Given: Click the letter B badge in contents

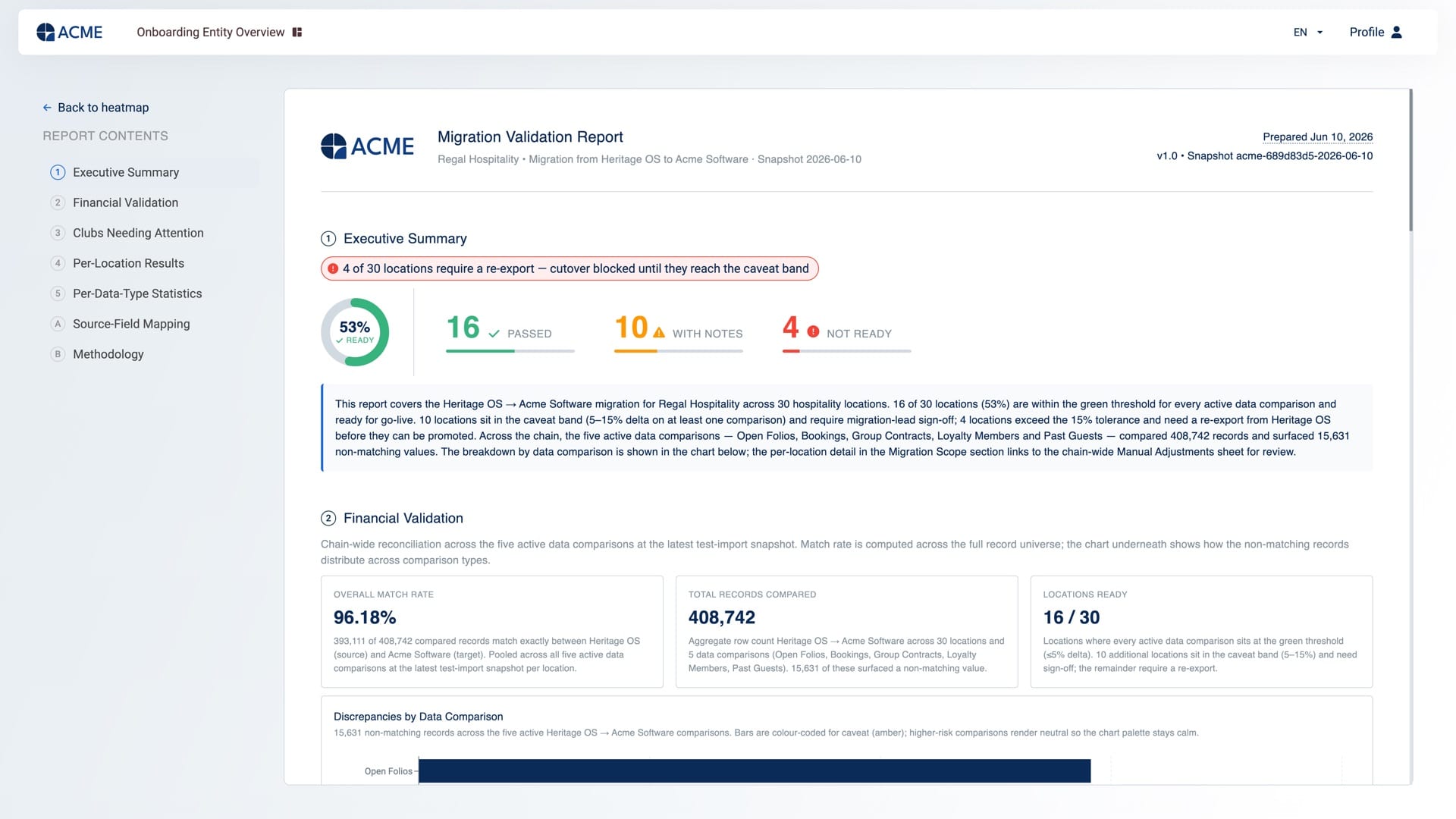Looking at the screenshot, I should [x=58, y=354].
